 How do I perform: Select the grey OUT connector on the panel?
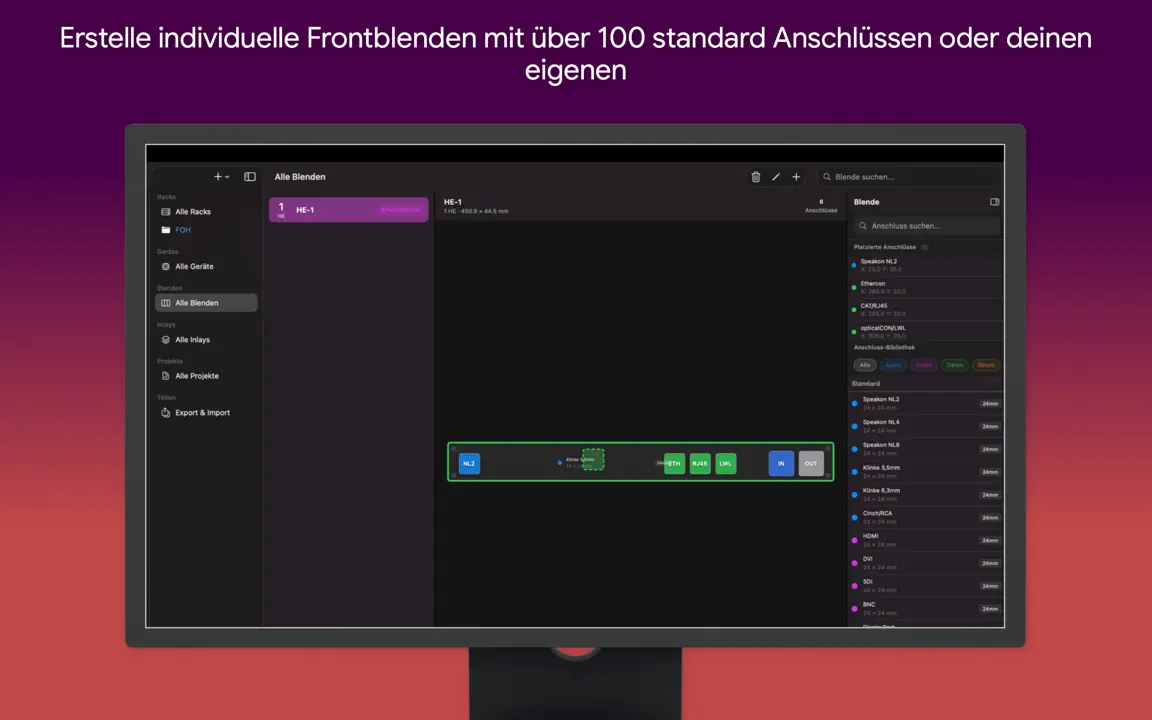coord(811,464)
